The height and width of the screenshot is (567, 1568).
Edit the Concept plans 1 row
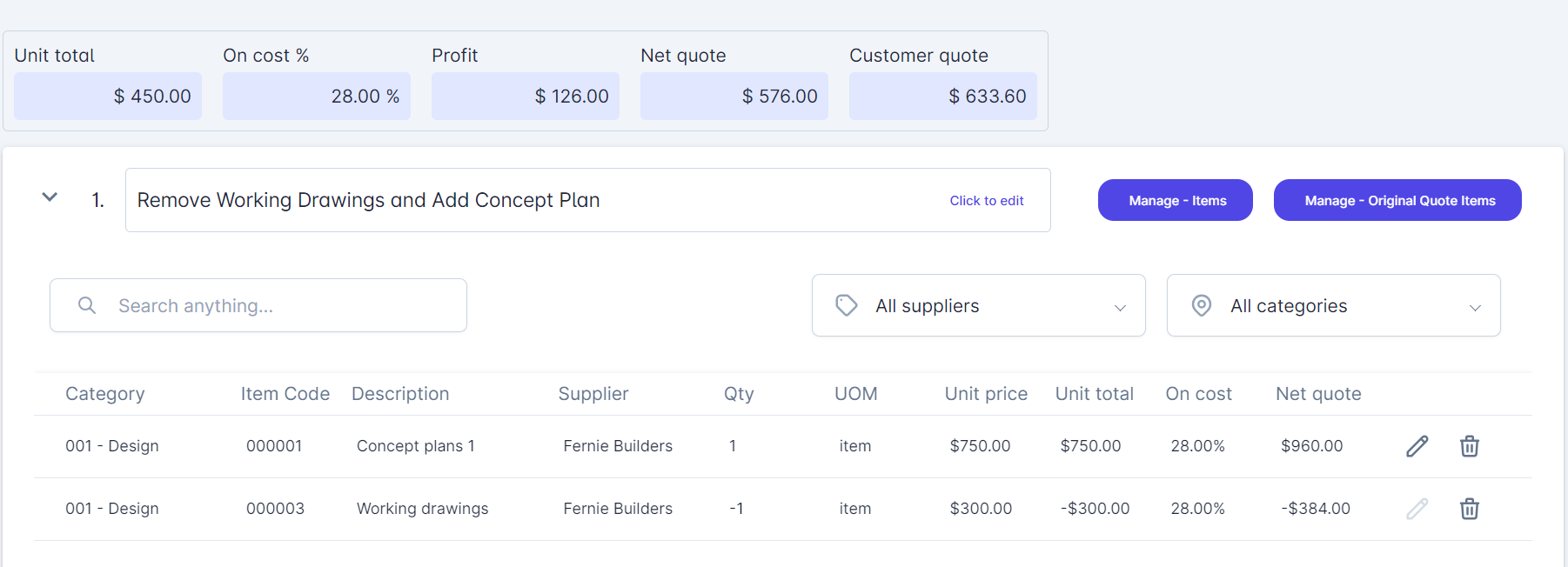click(x=1417, y=446)
